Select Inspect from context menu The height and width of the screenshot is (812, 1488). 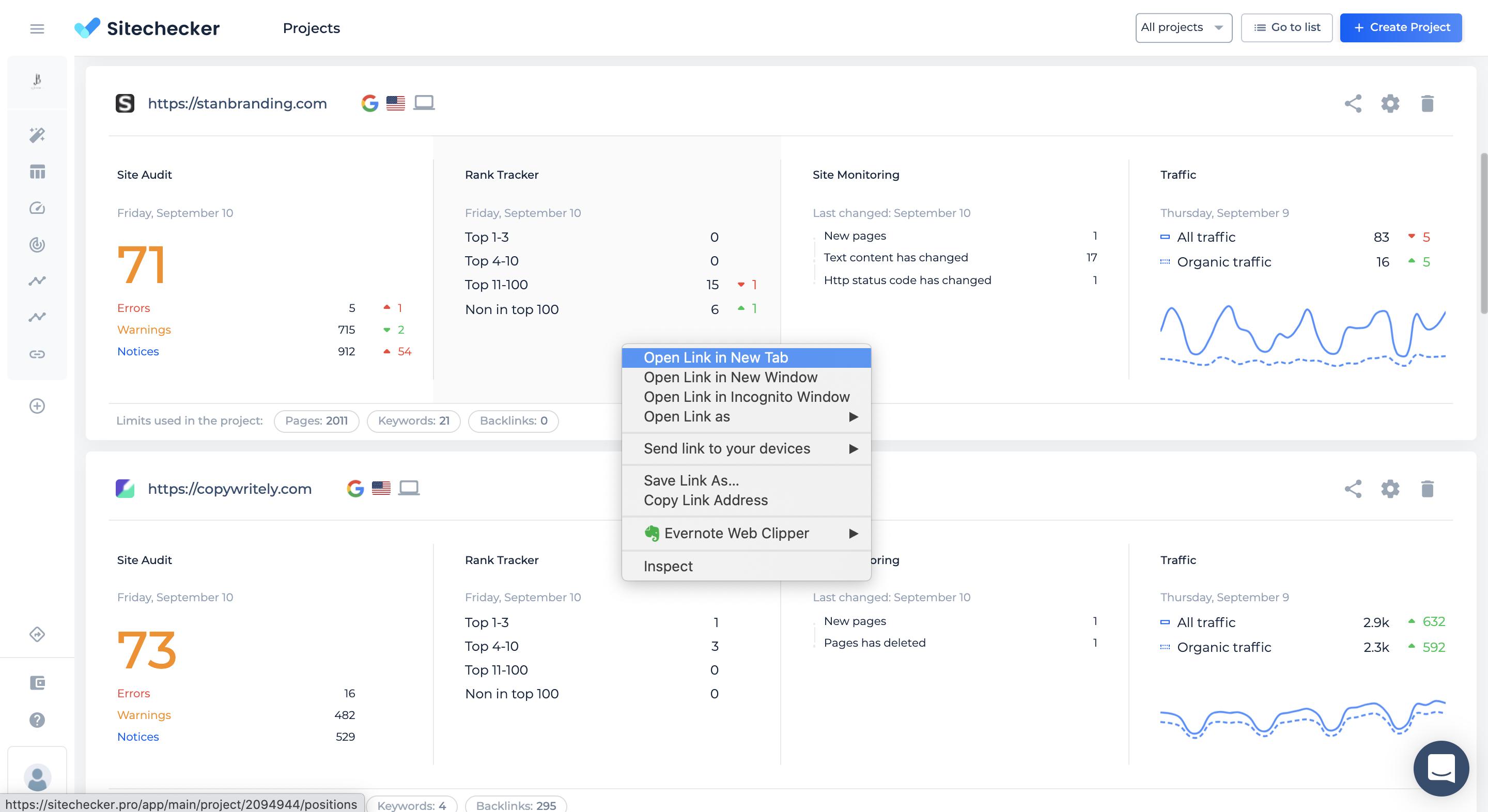click(x=746, y=566)
